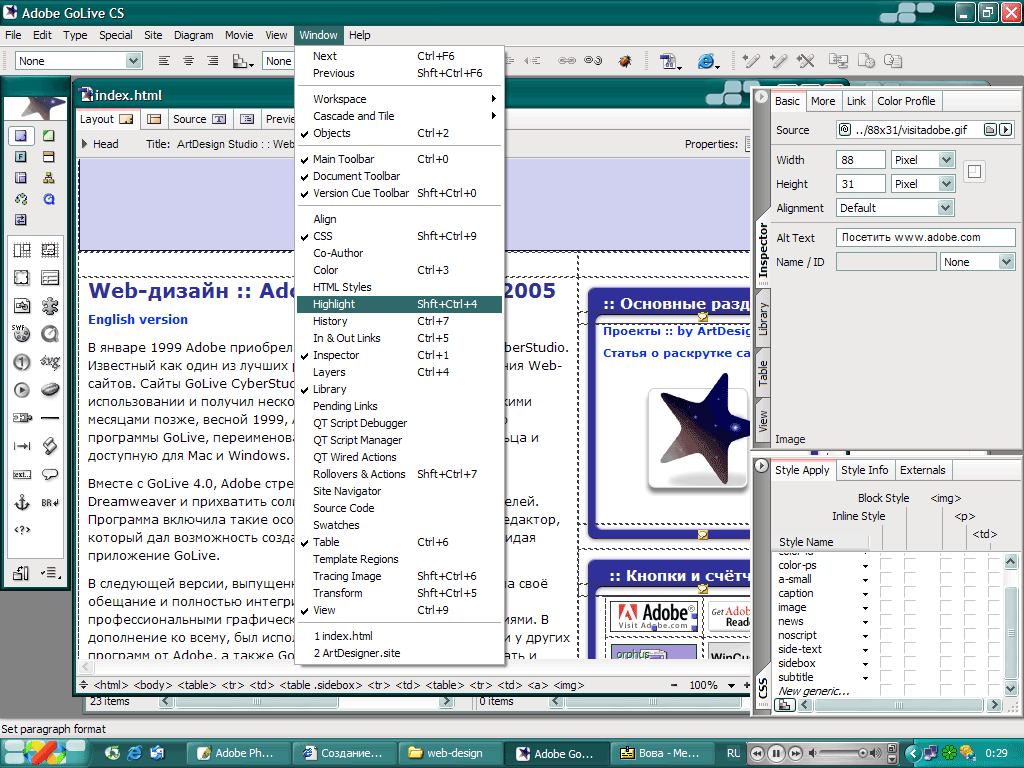1024x768 pixels.
Task: Open the paragraph format None dropdown
Action: click(x=78, y=61)
